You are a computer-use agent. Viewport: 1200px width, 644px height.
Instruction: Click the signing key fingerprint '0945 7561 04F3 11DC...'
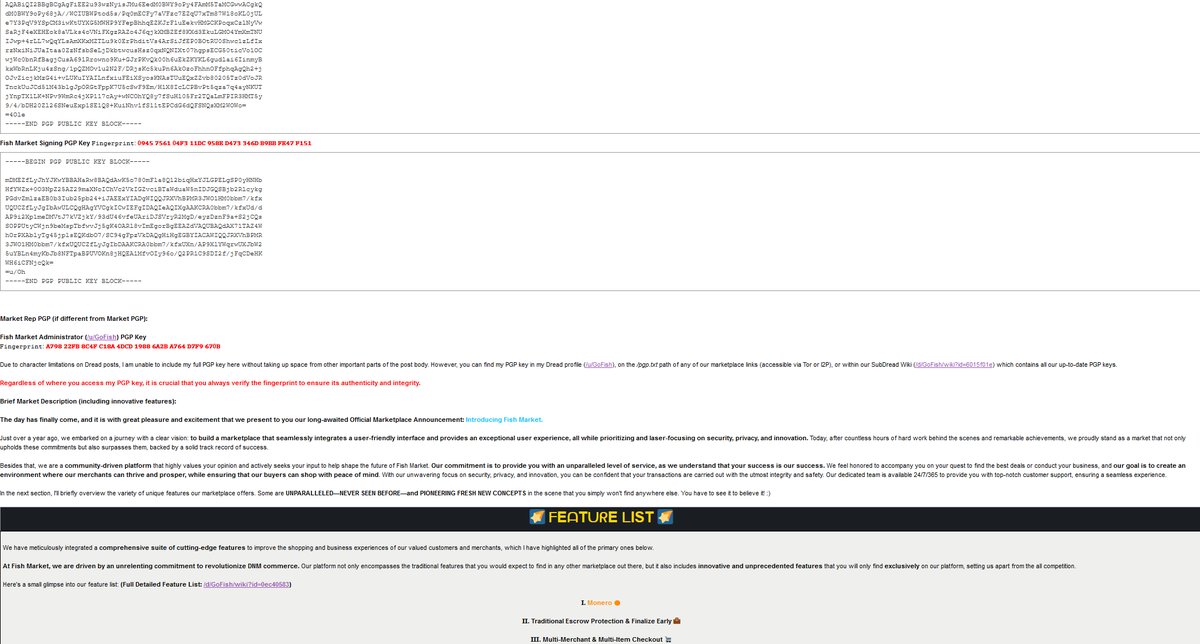coord(224,144)
